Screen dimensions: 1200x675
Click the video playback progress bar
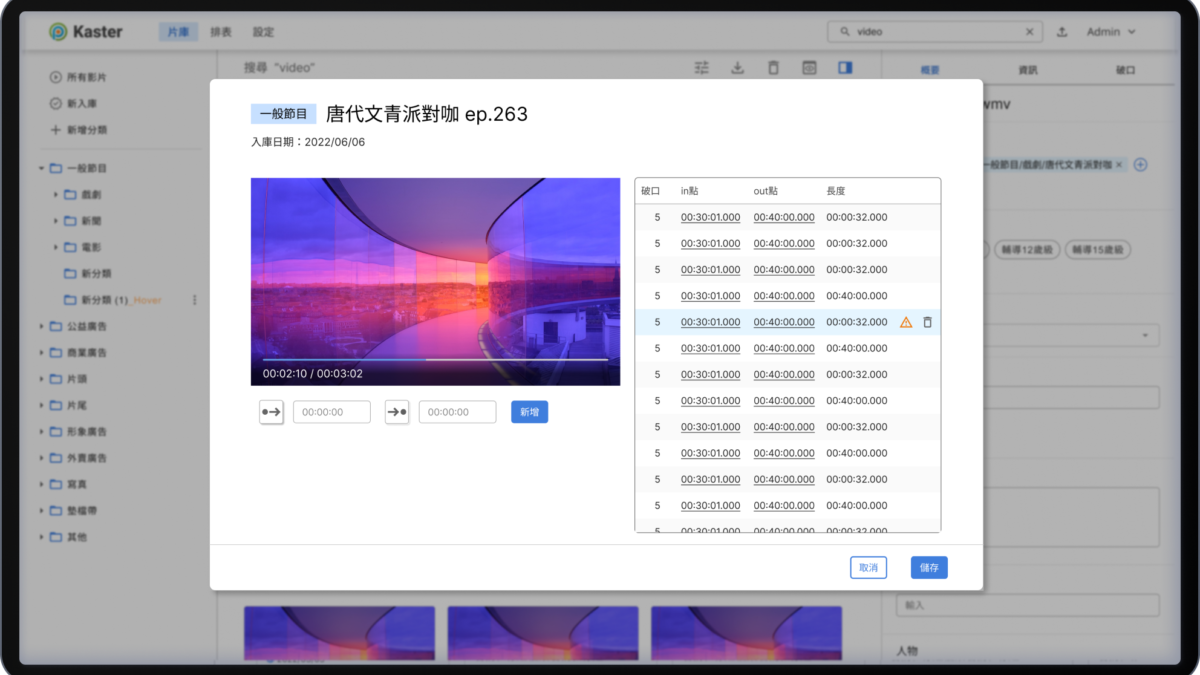[435, 359]
